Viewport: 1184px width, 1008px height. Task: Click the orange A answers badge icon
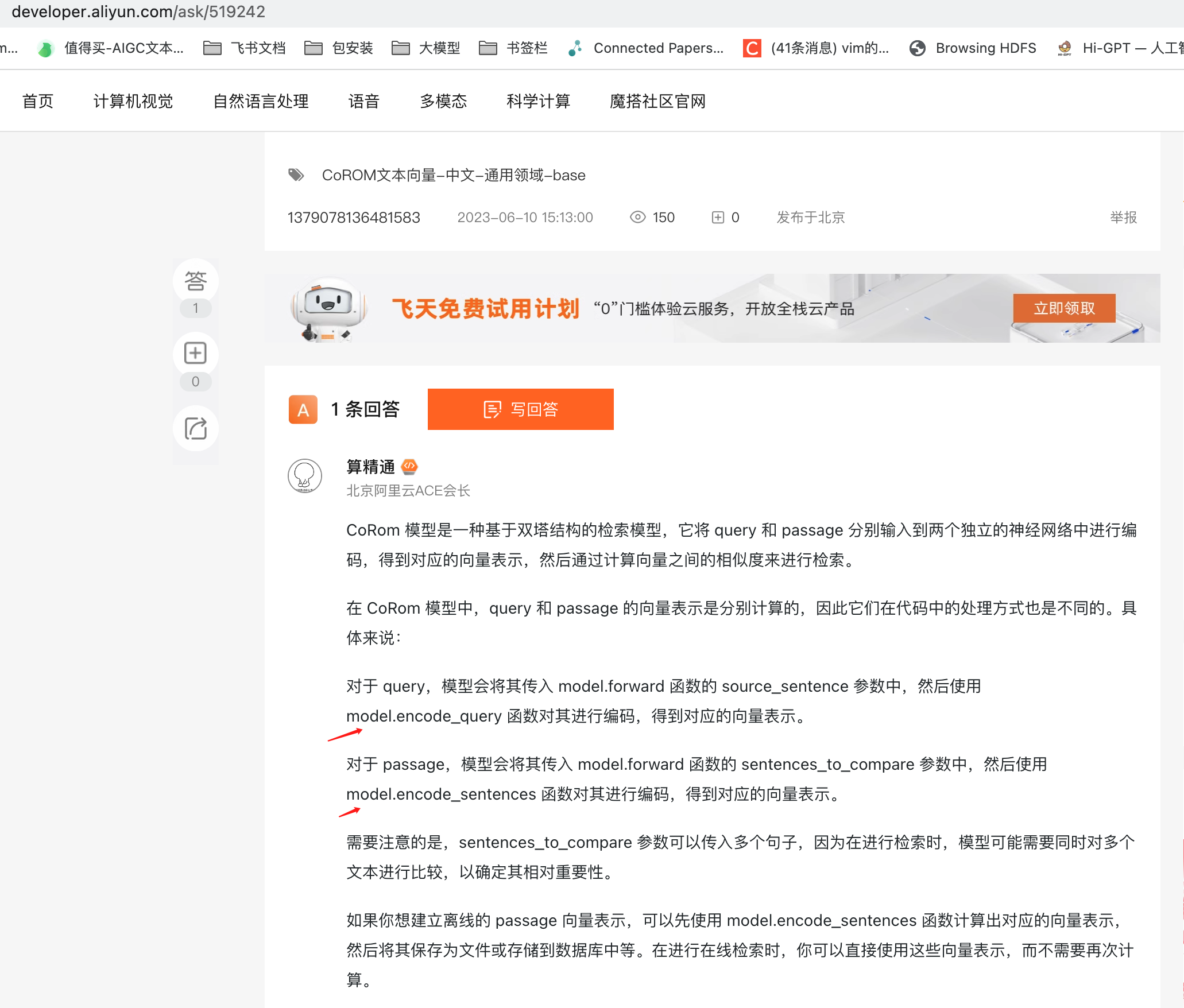(303, 409)
